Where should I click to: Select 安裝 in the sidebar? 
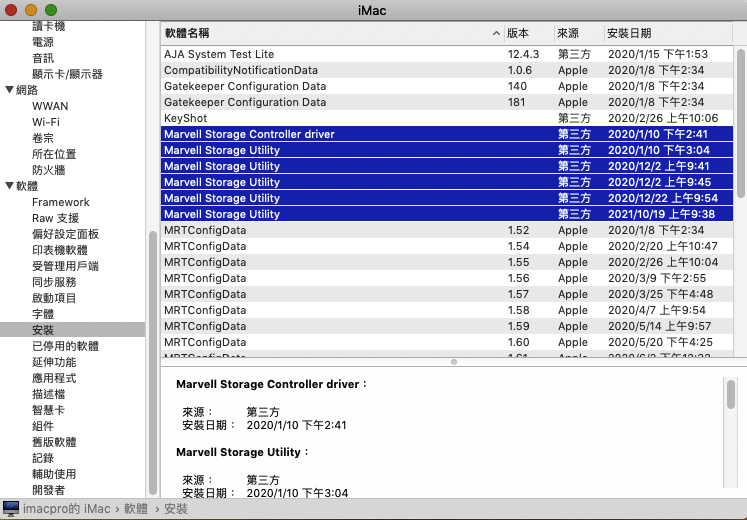72,330
